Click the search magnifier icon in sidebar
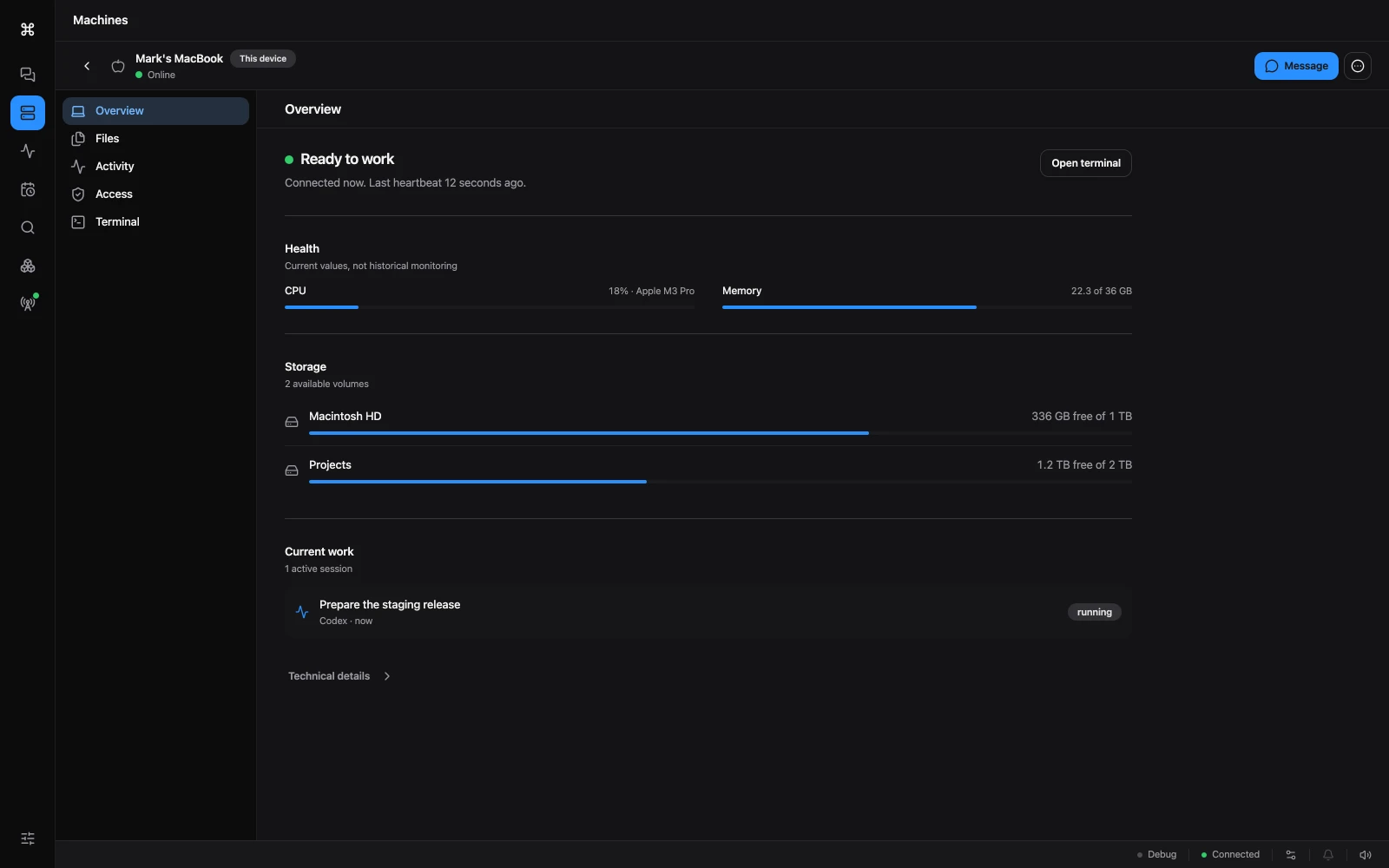 [28, 227]
